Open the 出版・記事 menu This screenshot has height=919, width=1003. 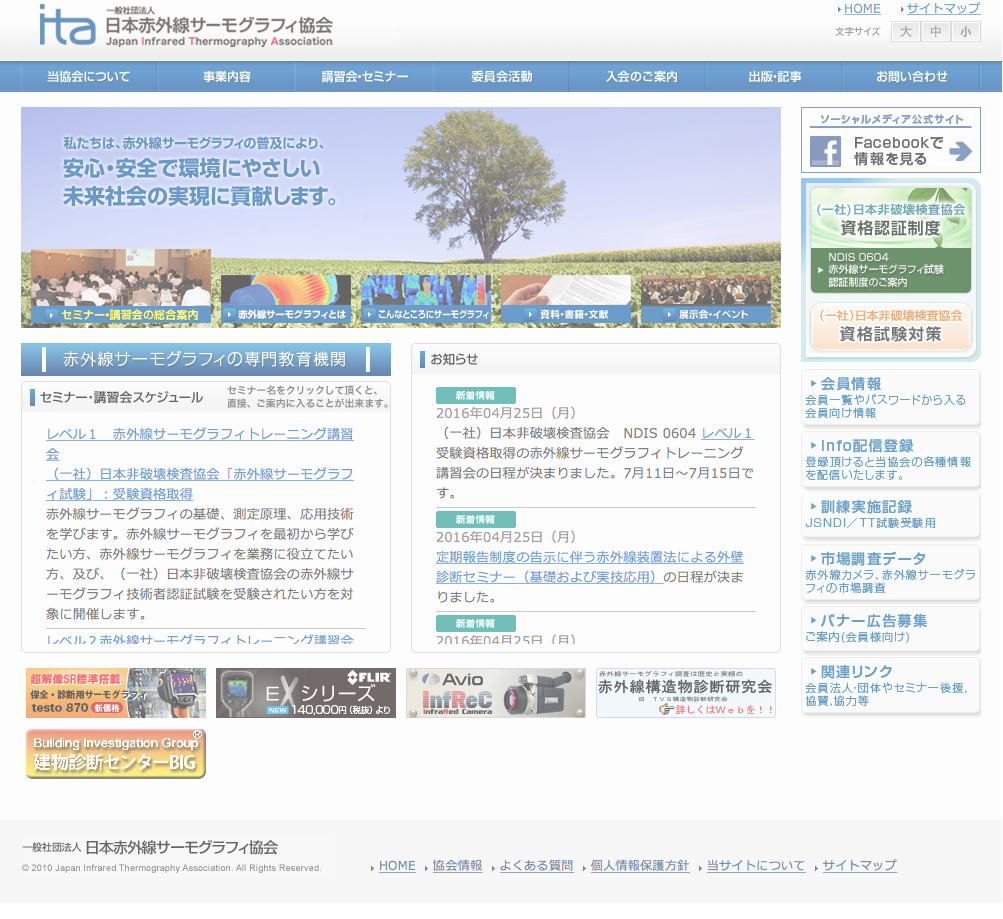click(775, 77)
